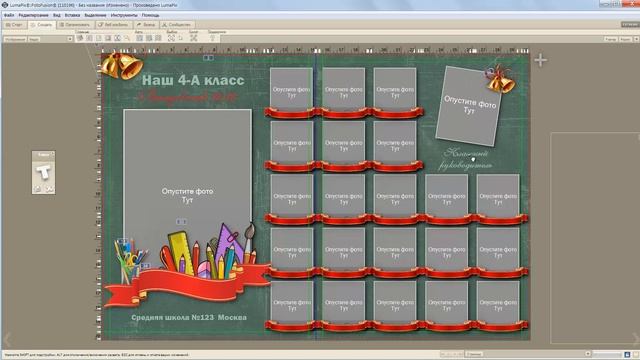The width and height of the screenshot is (640, 360).
Task: Click the crossed-arrows icon in the toolbar
Action: pos(193,38)
